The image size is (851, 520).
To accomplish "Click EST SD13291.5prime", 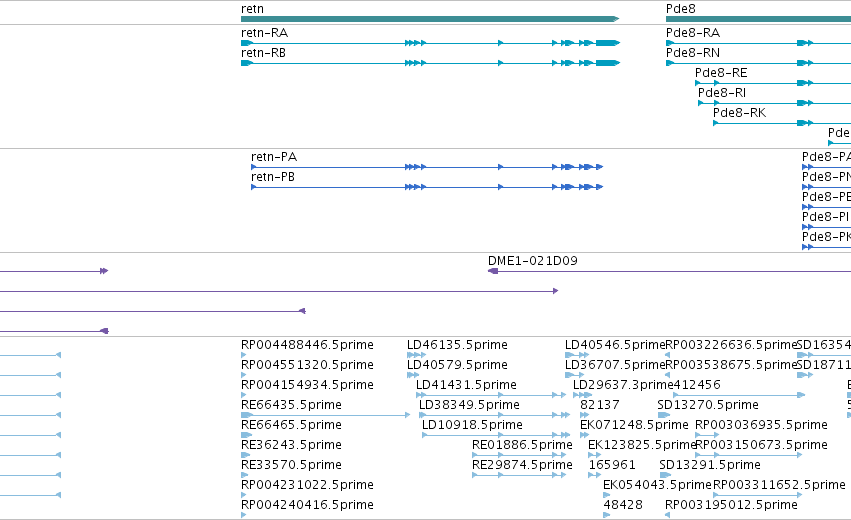I will [x=710, y=465].
